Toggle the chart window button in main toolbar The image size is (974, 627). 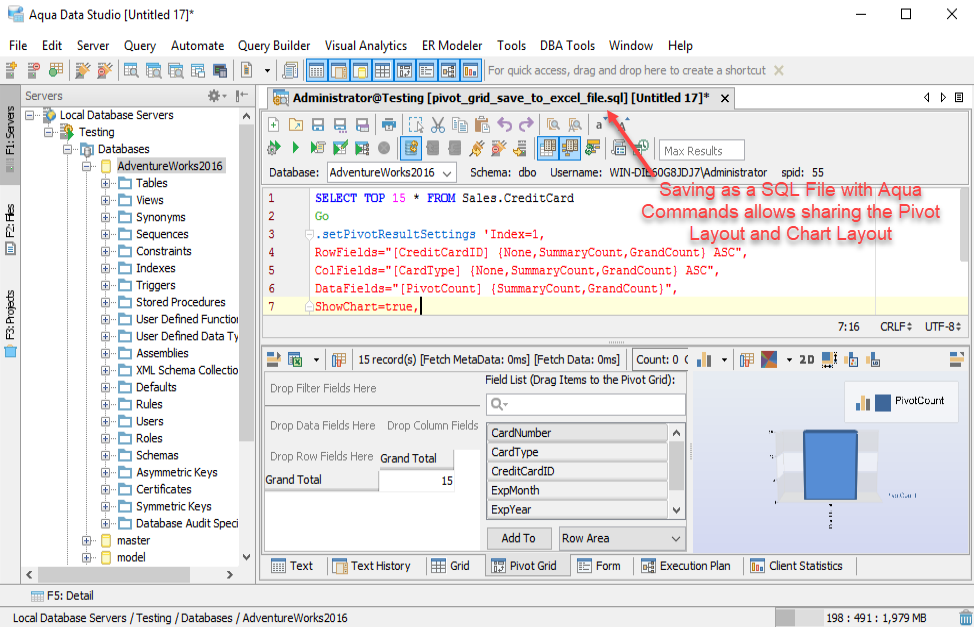(x=471, y=71)
